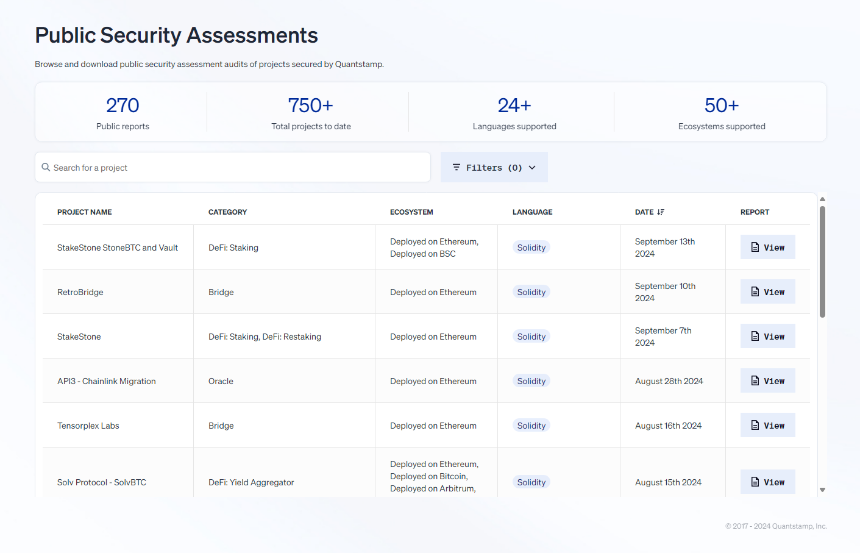Select 'API3 - Chainlink Migration' project name

click(106, 381)
